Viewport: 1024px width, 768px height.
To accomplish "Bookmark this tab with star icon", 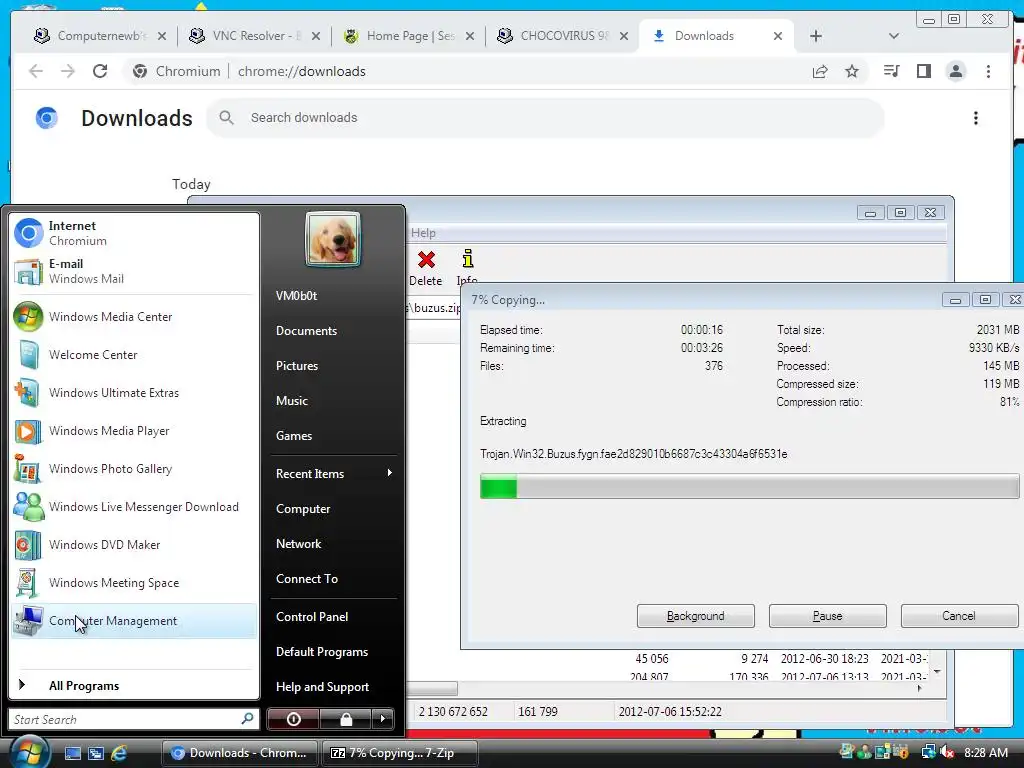I will [852, 71].
